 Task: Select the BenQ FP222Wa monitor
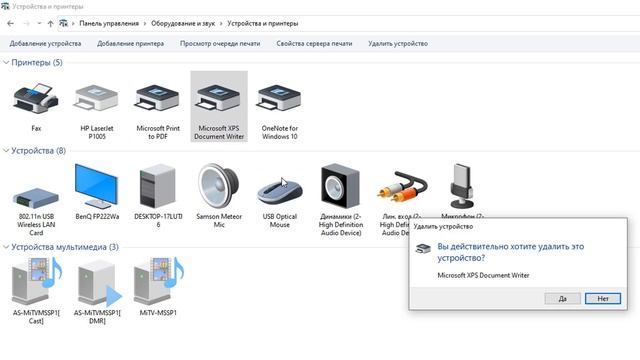(97, 186)
